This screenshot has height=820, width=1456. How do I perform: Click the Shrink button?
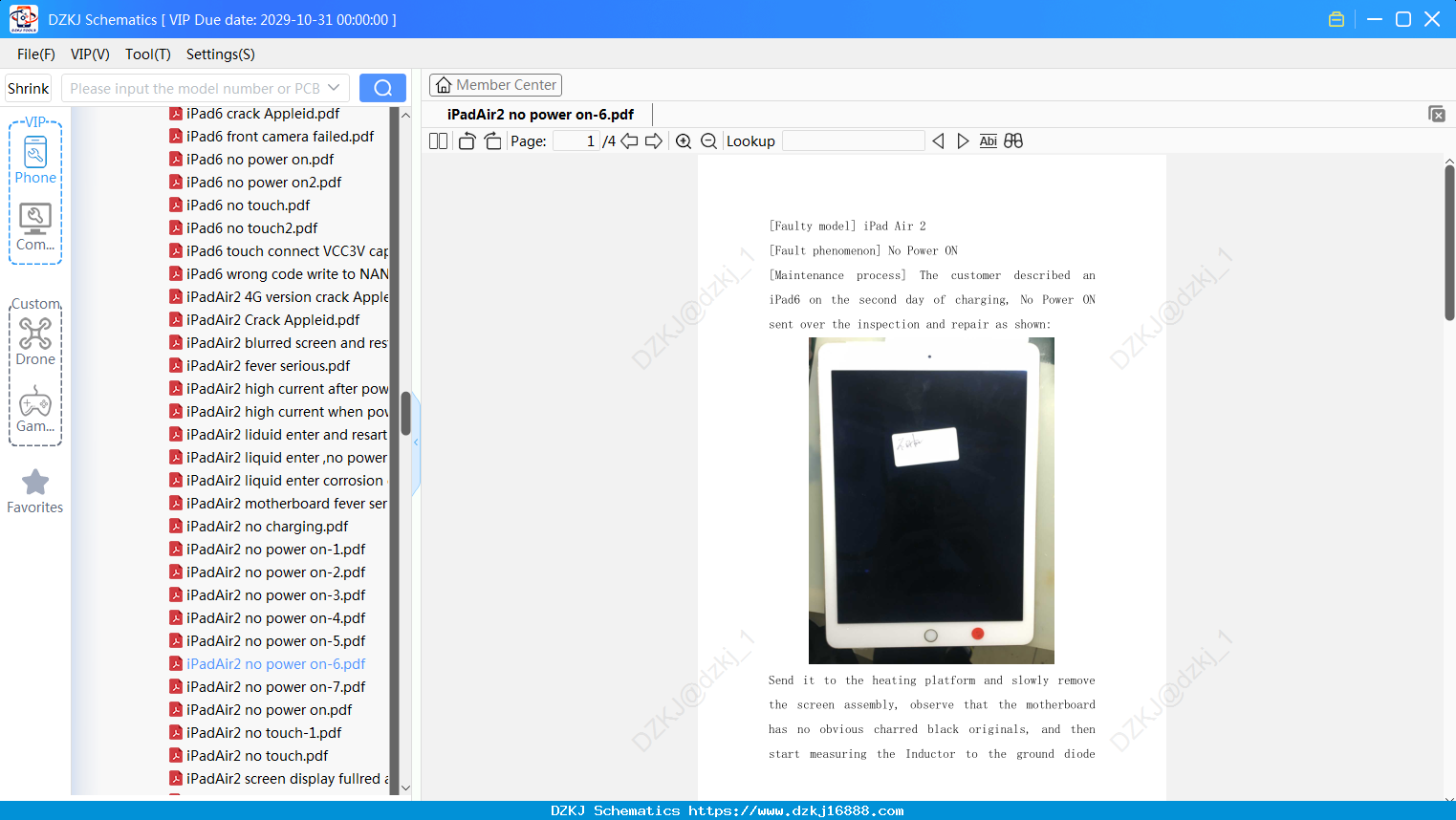click(x=28, y=88)
